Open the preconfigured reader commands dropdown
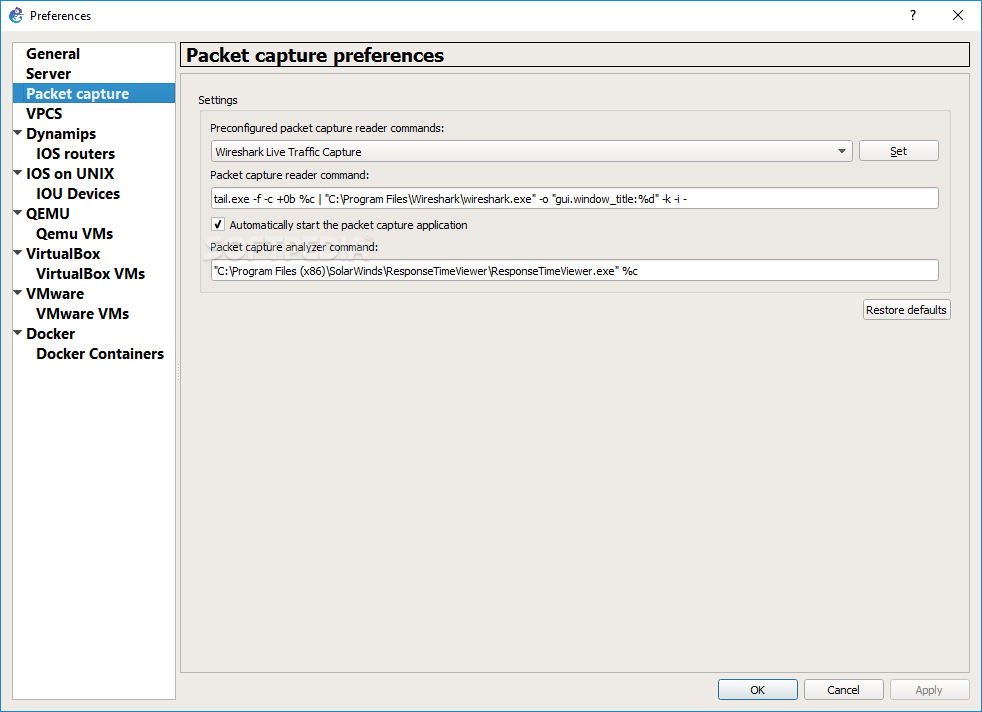The image size is (982, 712). click(531, 151)
